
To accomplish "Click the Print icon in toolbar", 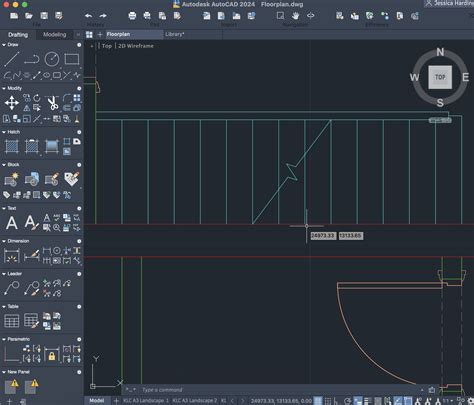I will (x=132, y=16).
